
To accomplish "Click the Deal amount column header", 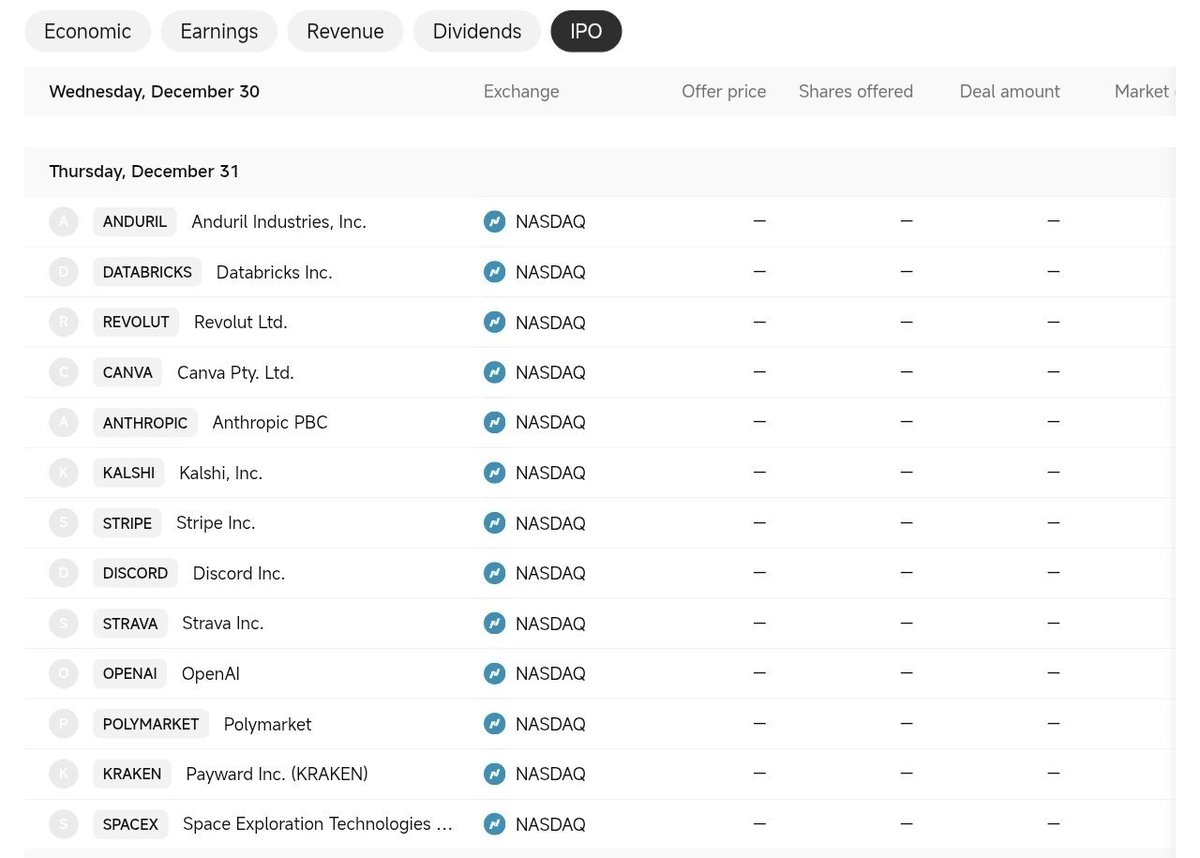I will [x=1010, y=91].
